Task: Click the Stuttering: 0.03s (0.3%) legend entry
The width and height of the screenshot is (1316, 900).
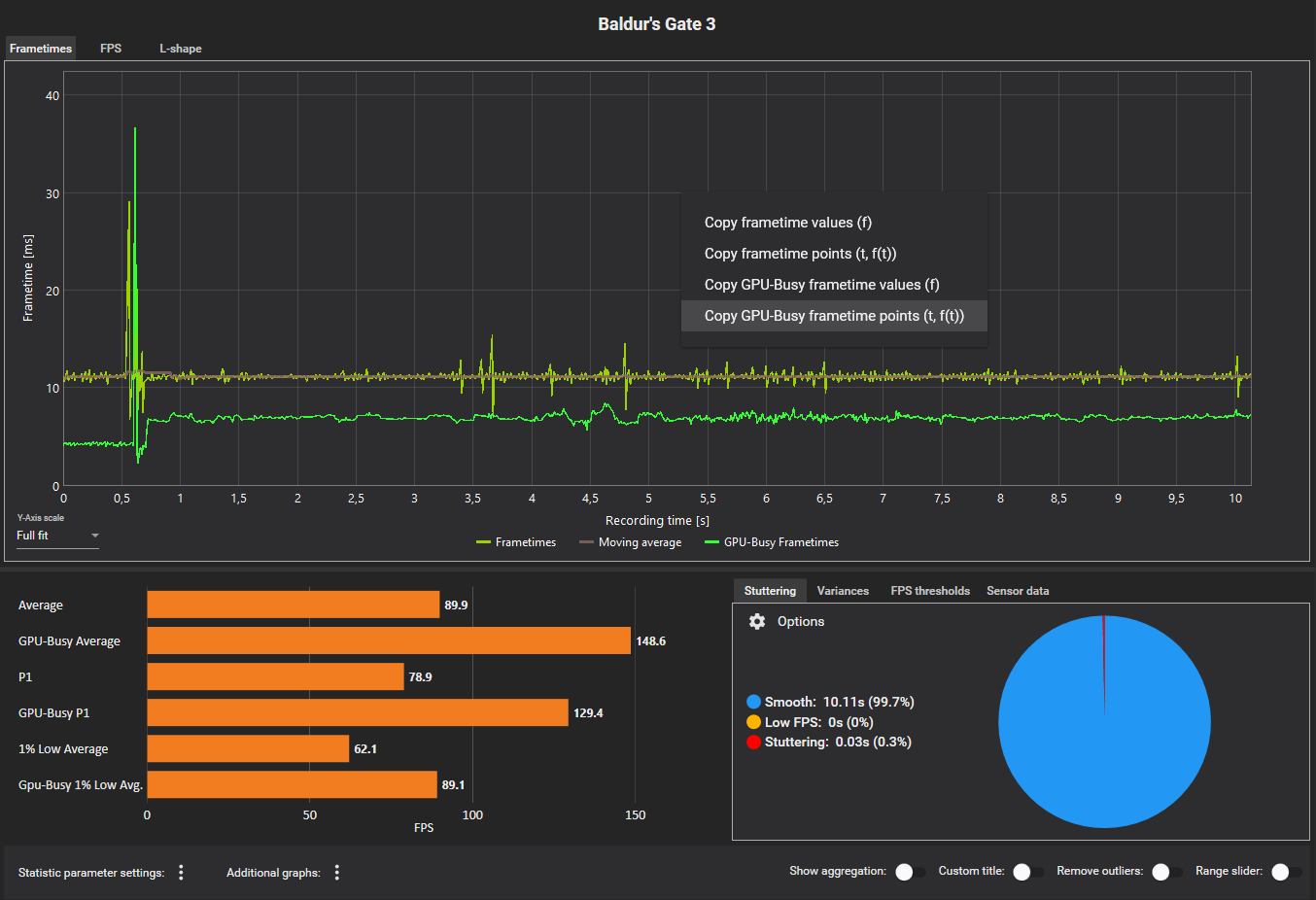Action: [x=828, y=742]
